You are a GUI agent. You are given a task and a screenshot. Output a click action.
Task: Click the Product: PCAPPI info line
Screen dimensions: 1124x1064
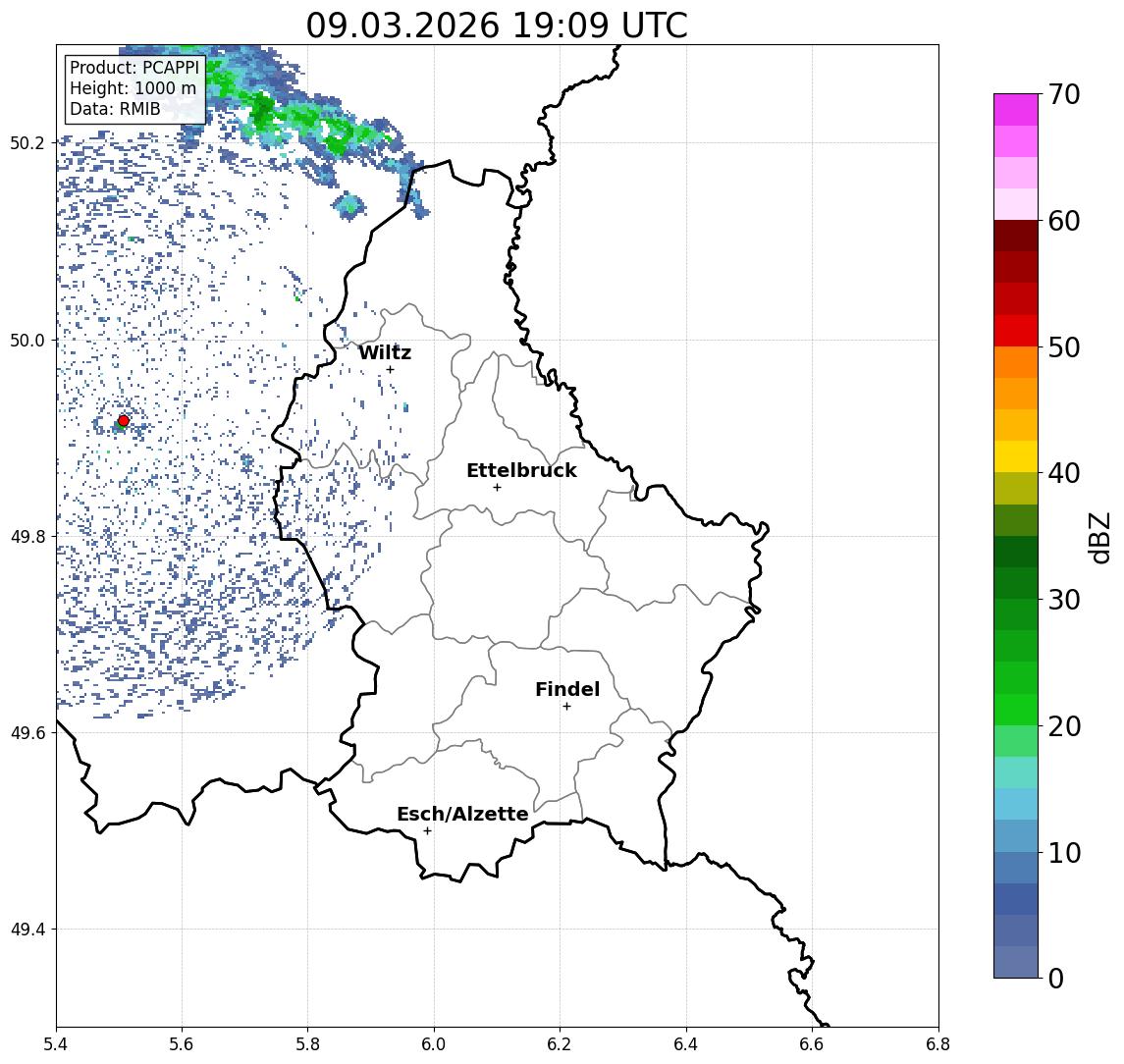pos(134,68)
